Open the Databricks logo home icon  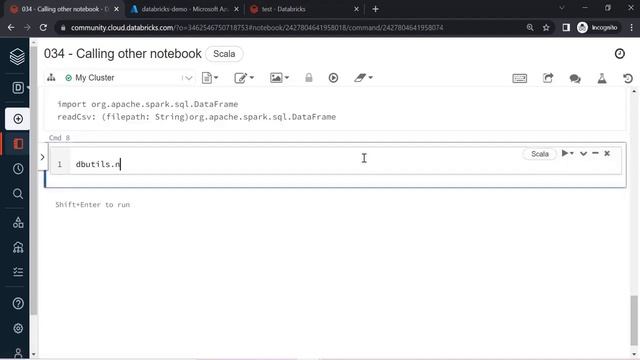[x=17, y=56]
